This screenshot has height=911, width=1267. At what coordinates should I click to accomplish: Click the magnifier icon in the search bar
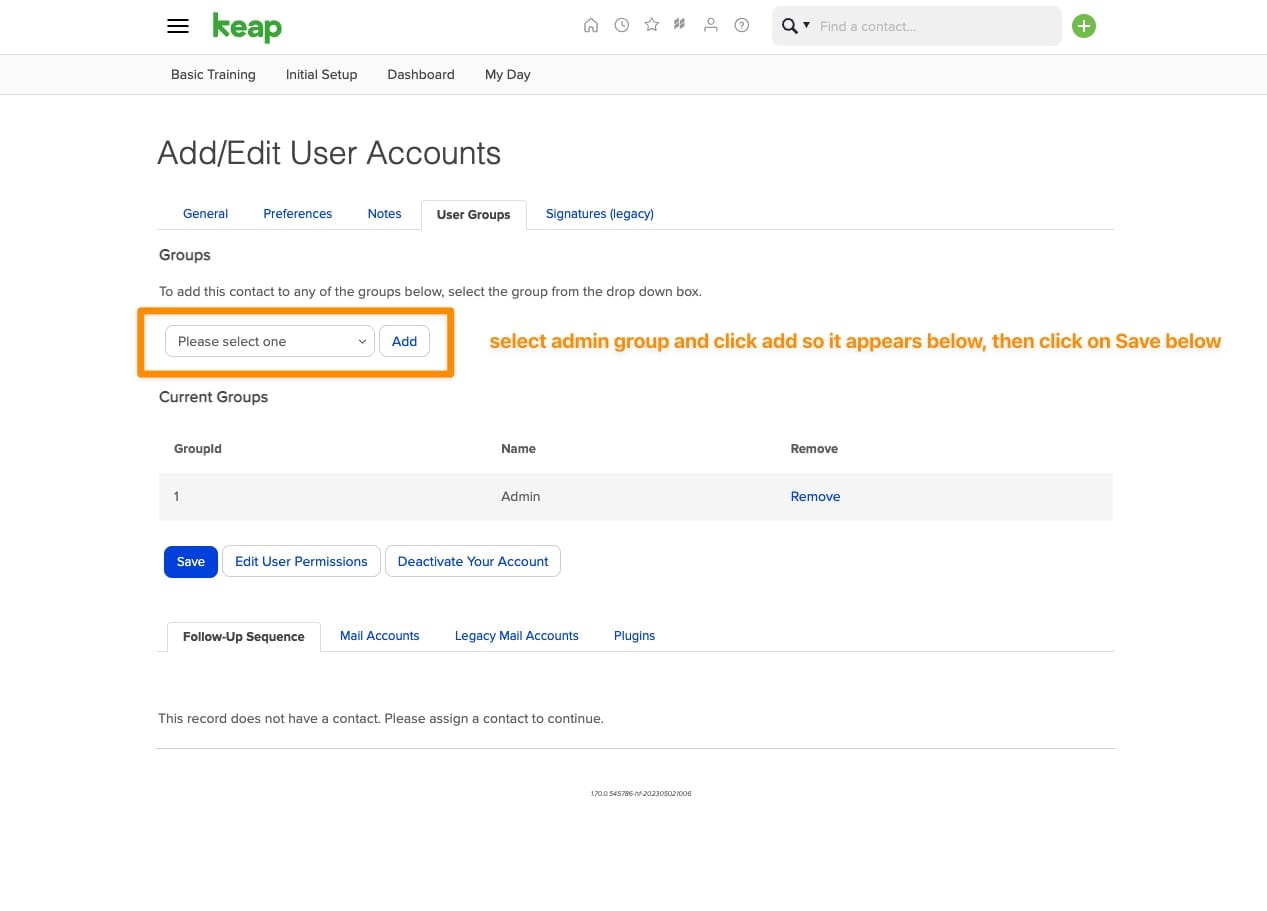point(789,26)
